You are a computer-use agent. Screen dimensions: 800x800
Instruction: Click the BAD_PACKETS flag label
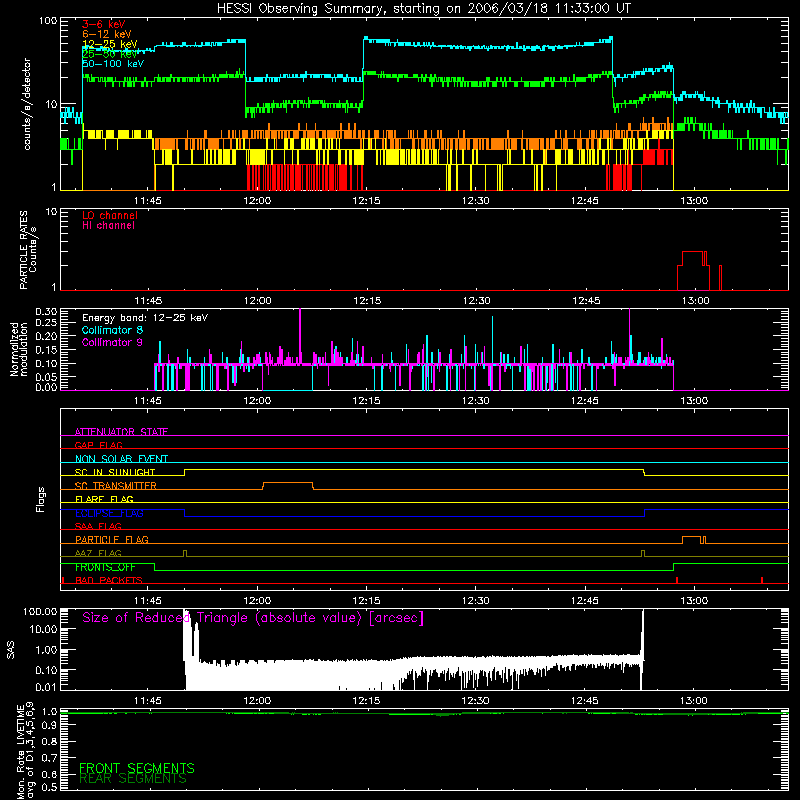pos(109,580)
